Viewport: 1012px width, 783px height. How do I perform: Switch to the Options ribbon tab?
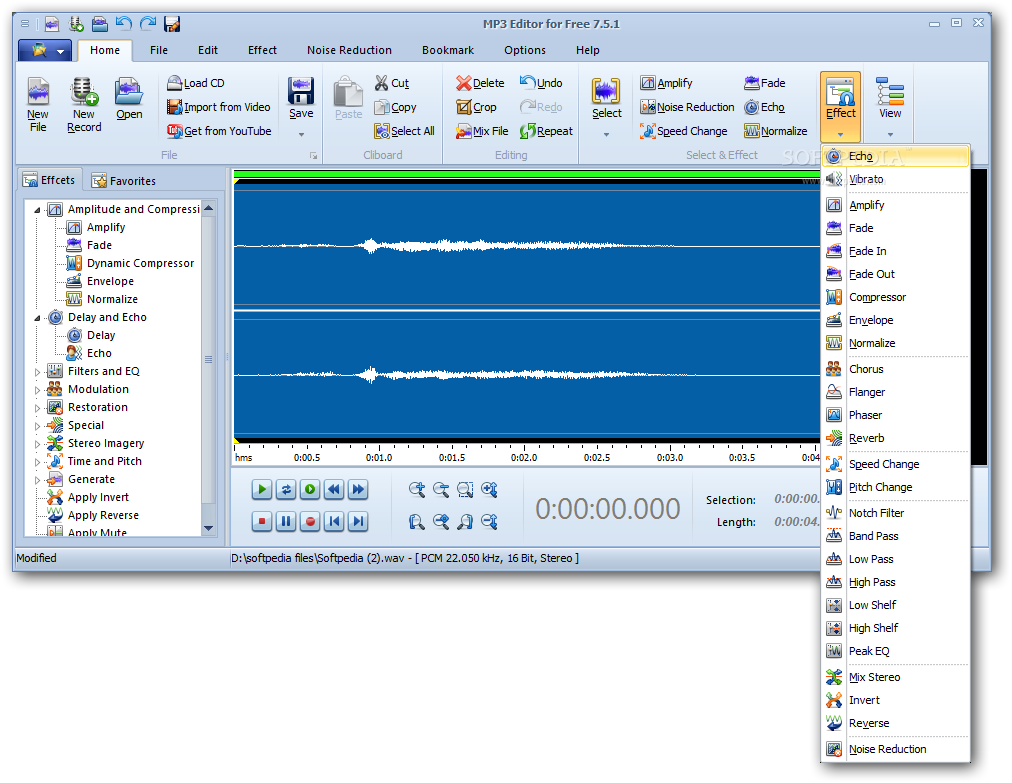click(x=525, y=50)
